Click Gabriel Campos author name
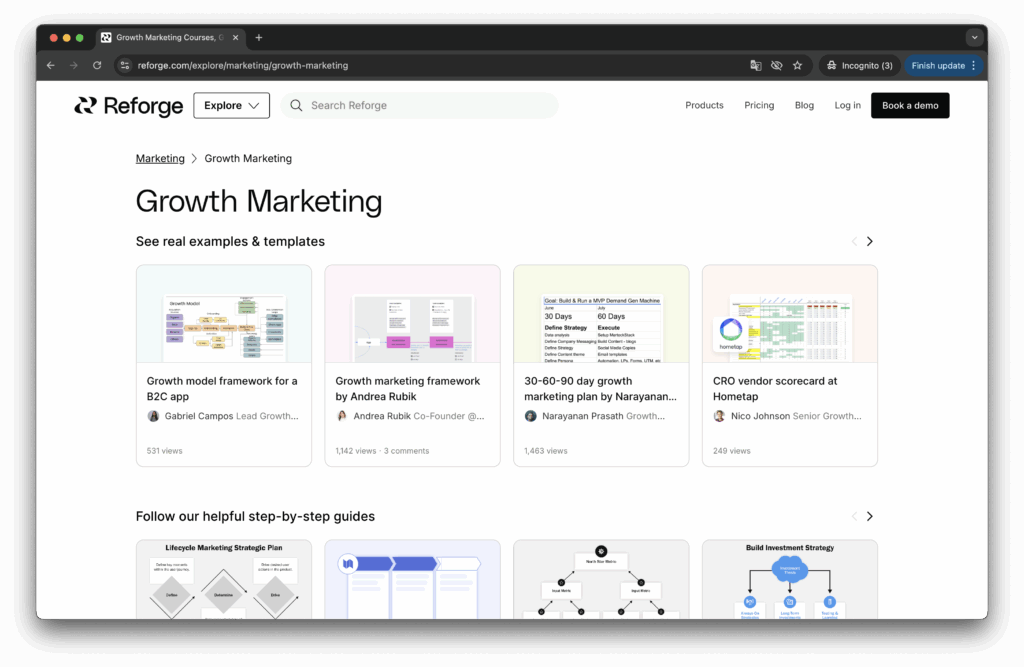The width and height of the screenshot is (1024, 667). coord(199,416)
